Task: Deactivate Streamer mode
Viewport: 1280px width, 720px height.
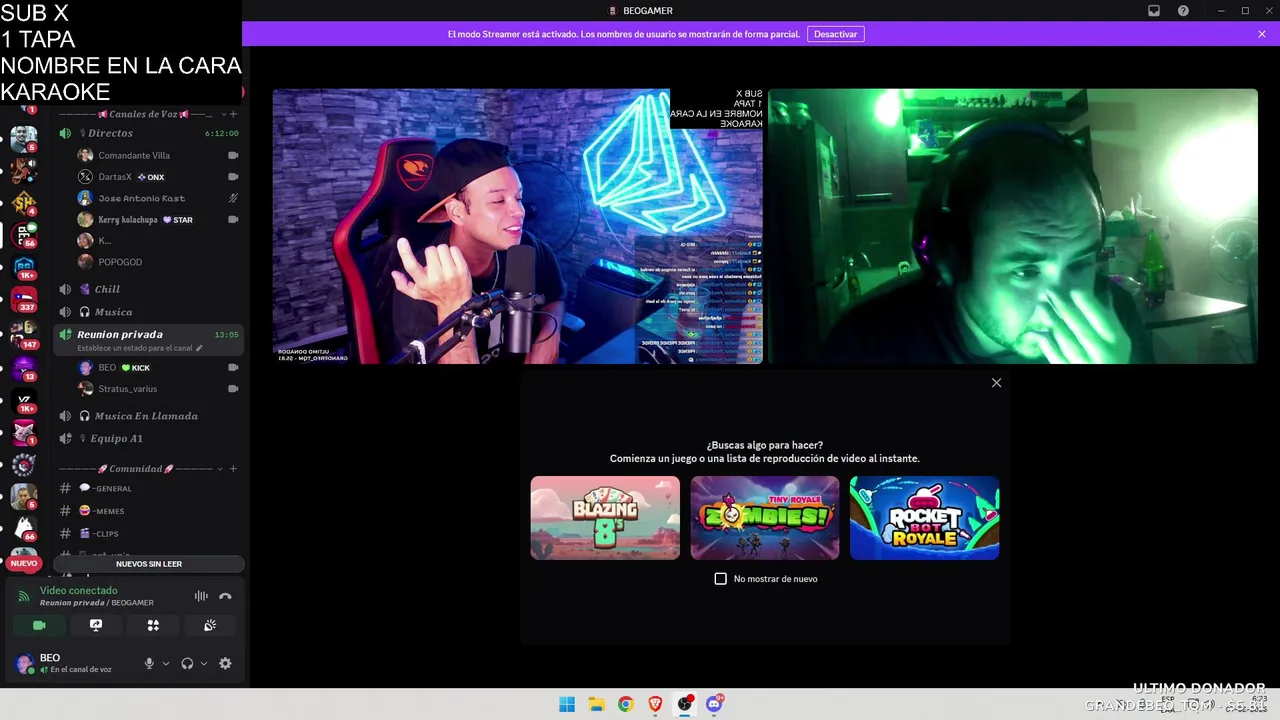Action: click(835, 34)
